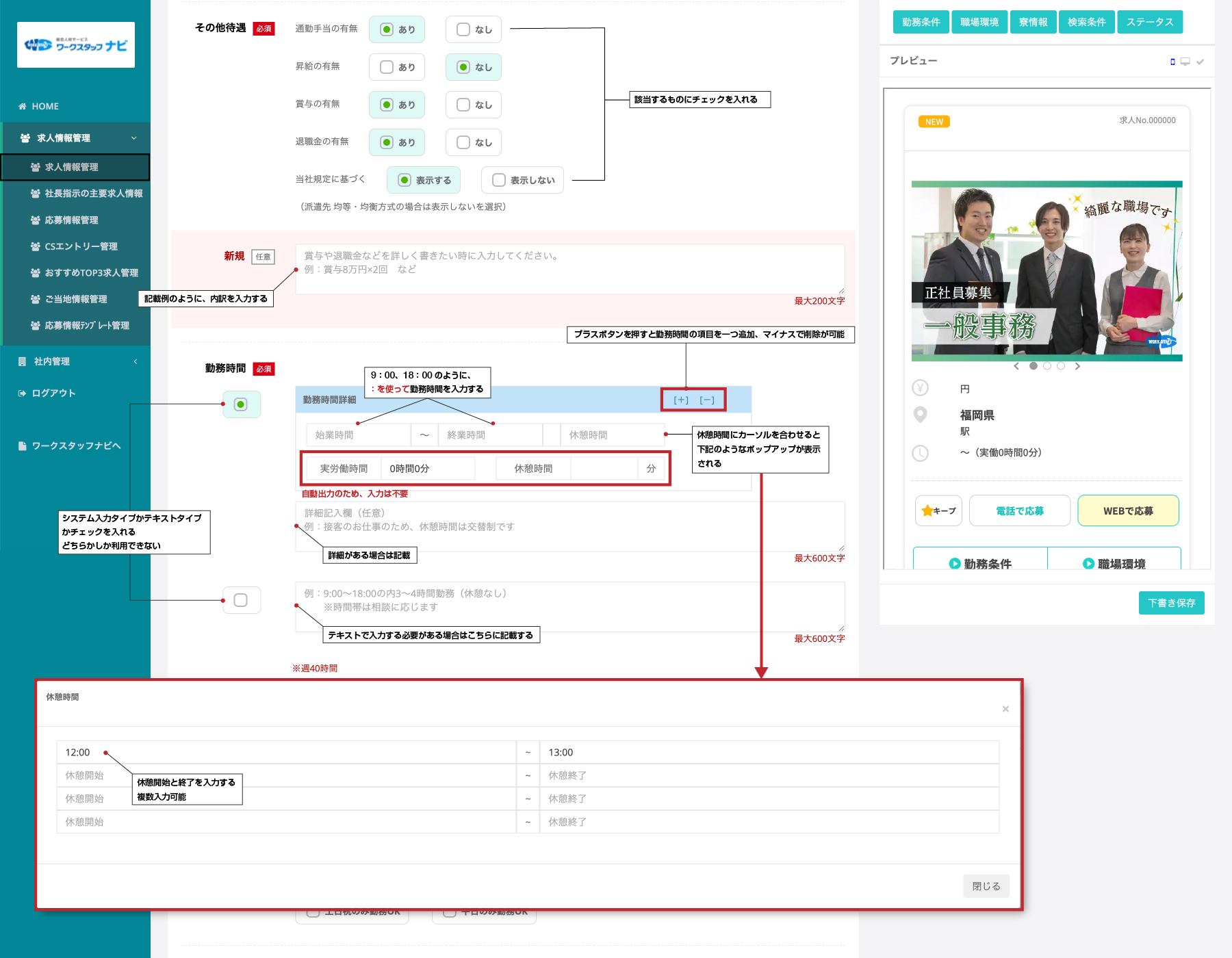
Task: Select なし for 通勤手当の有無
Action: pyautogui.click(x=474, y=29)
